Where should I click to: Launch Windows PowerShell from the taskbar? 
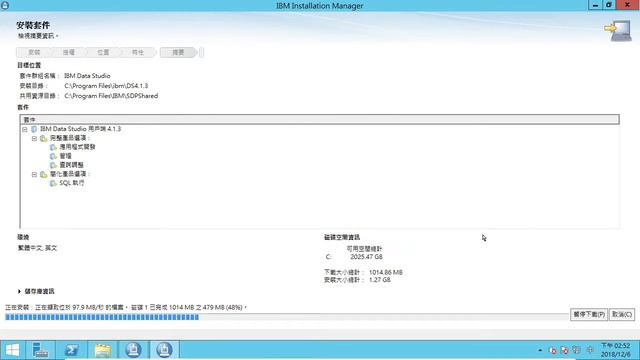tap(71, 350)
